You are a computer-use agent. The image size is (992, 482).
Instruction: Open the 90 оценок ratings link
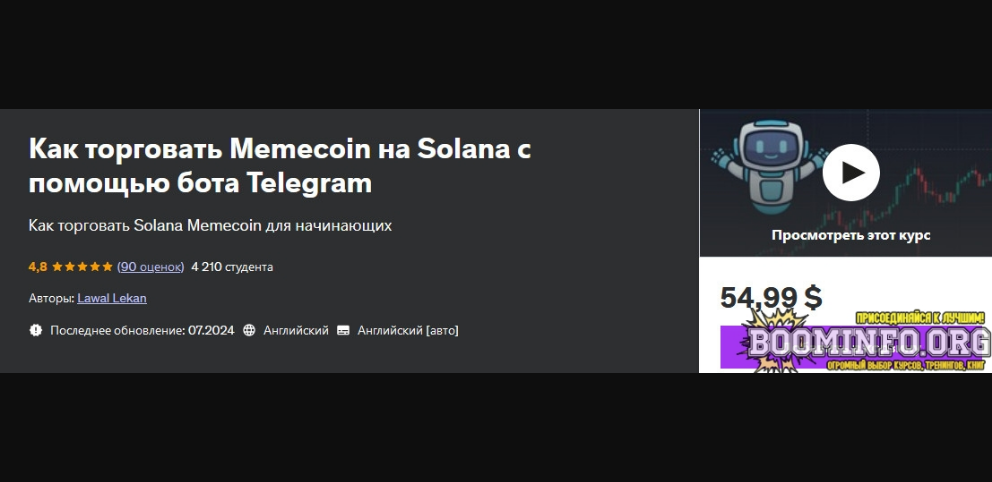[x=151, y=267]
